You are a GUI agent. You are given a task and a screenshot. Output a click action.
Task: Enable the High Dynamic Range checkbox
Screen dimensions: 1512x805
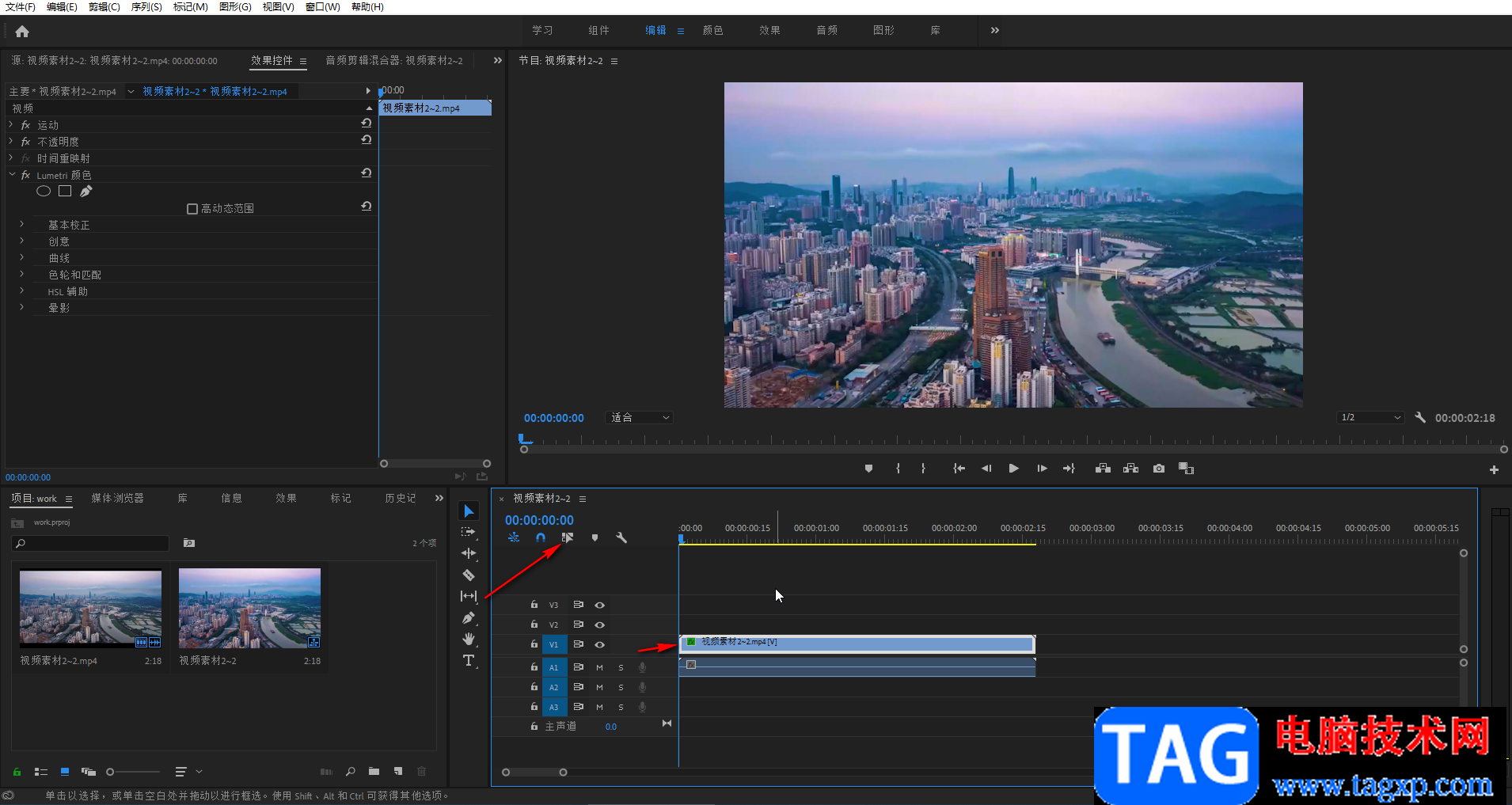point(192,209)
